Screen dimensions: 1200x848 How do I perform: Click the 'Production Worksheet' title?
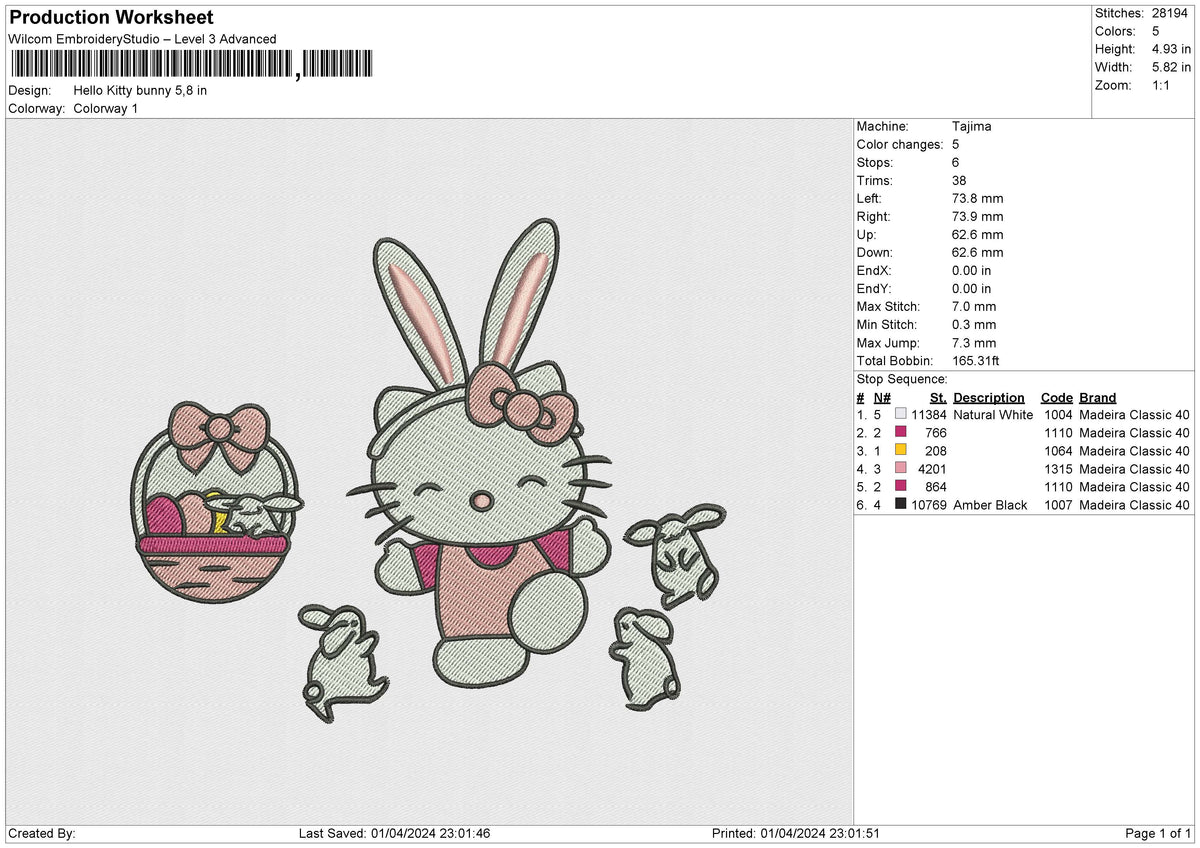pyautogui.click(x=111, y=17)
